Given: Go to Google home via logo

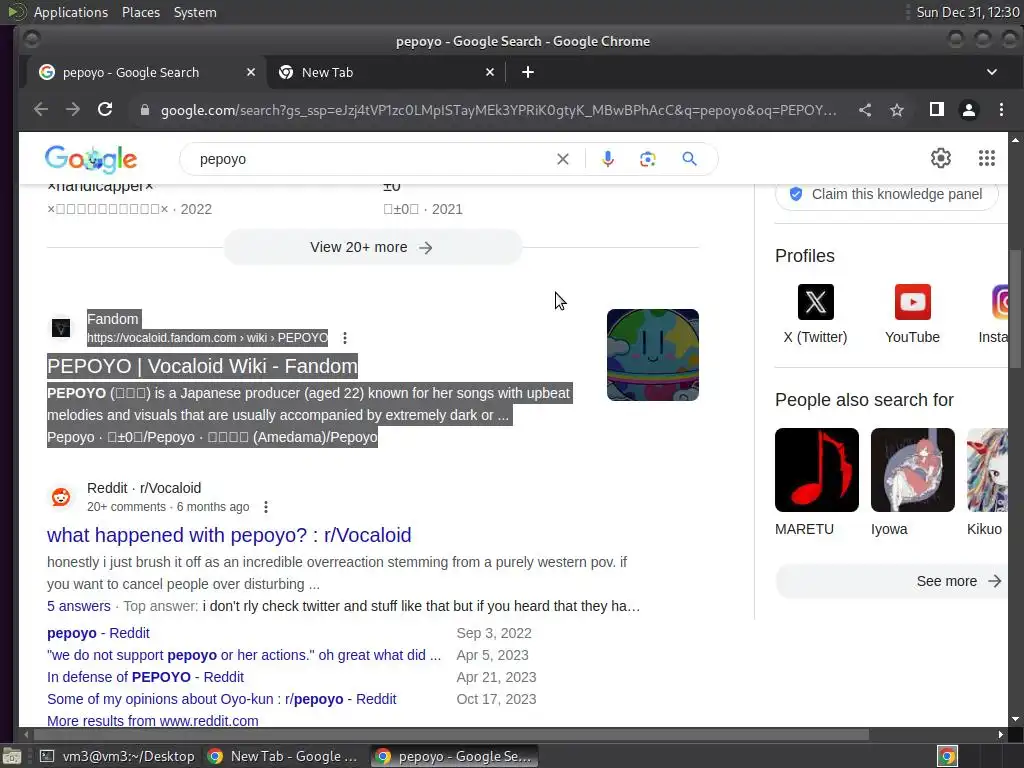Looking at the screenshot, I should [x=91, y=159].
